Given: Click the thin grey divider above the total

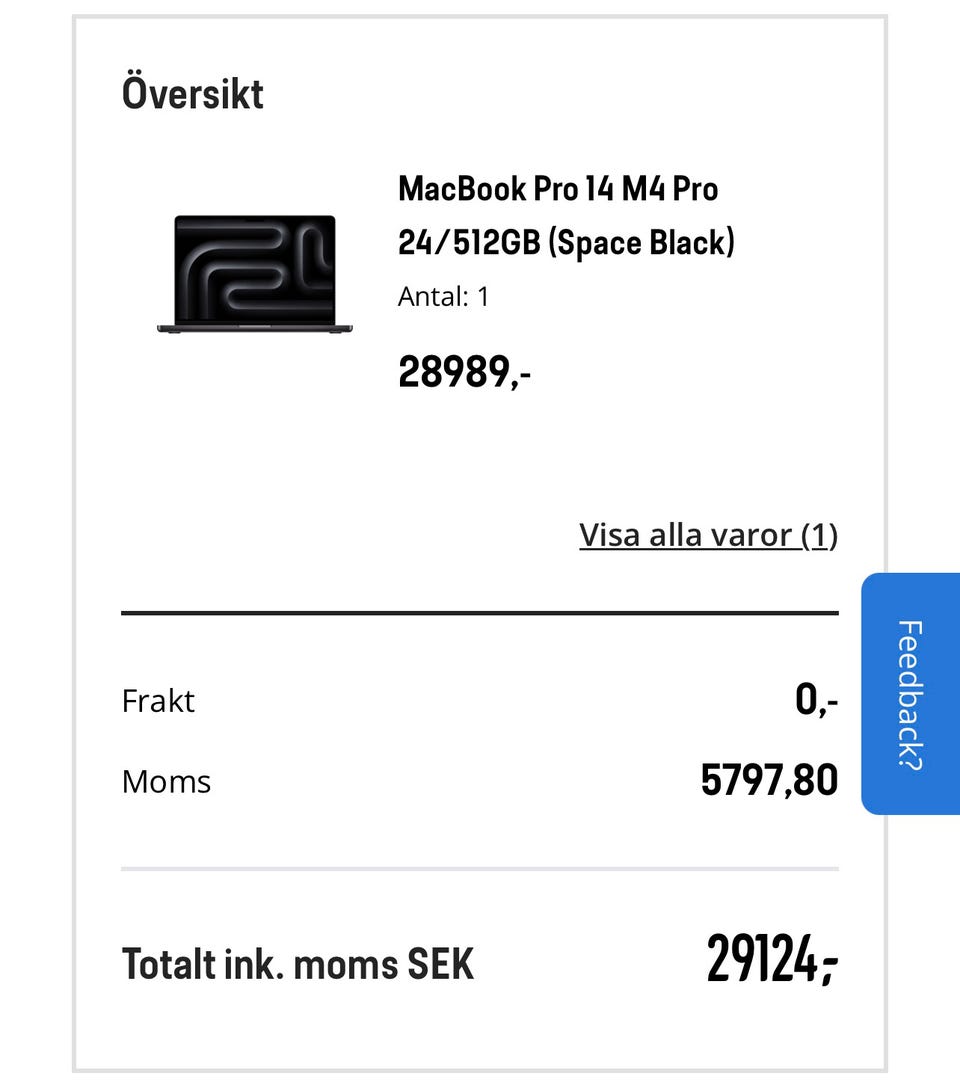Looking at the screenshot, I should 480,869.
